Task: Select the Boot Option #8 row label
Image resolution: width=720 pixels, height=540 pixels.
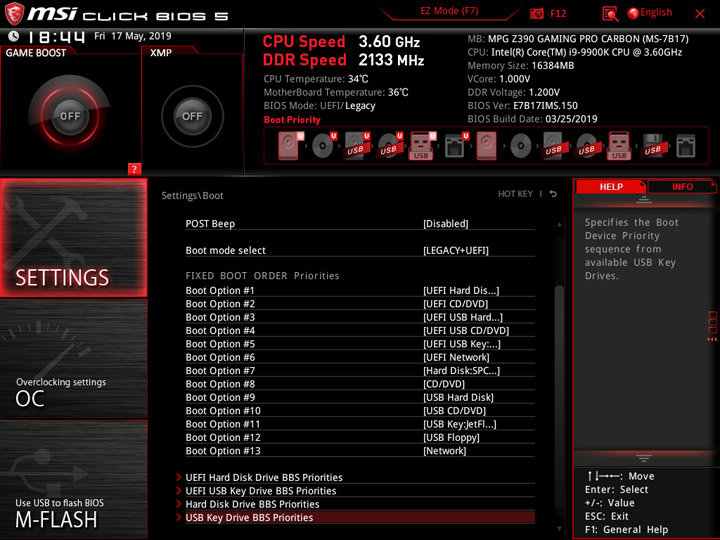Action: pos(220,384)
